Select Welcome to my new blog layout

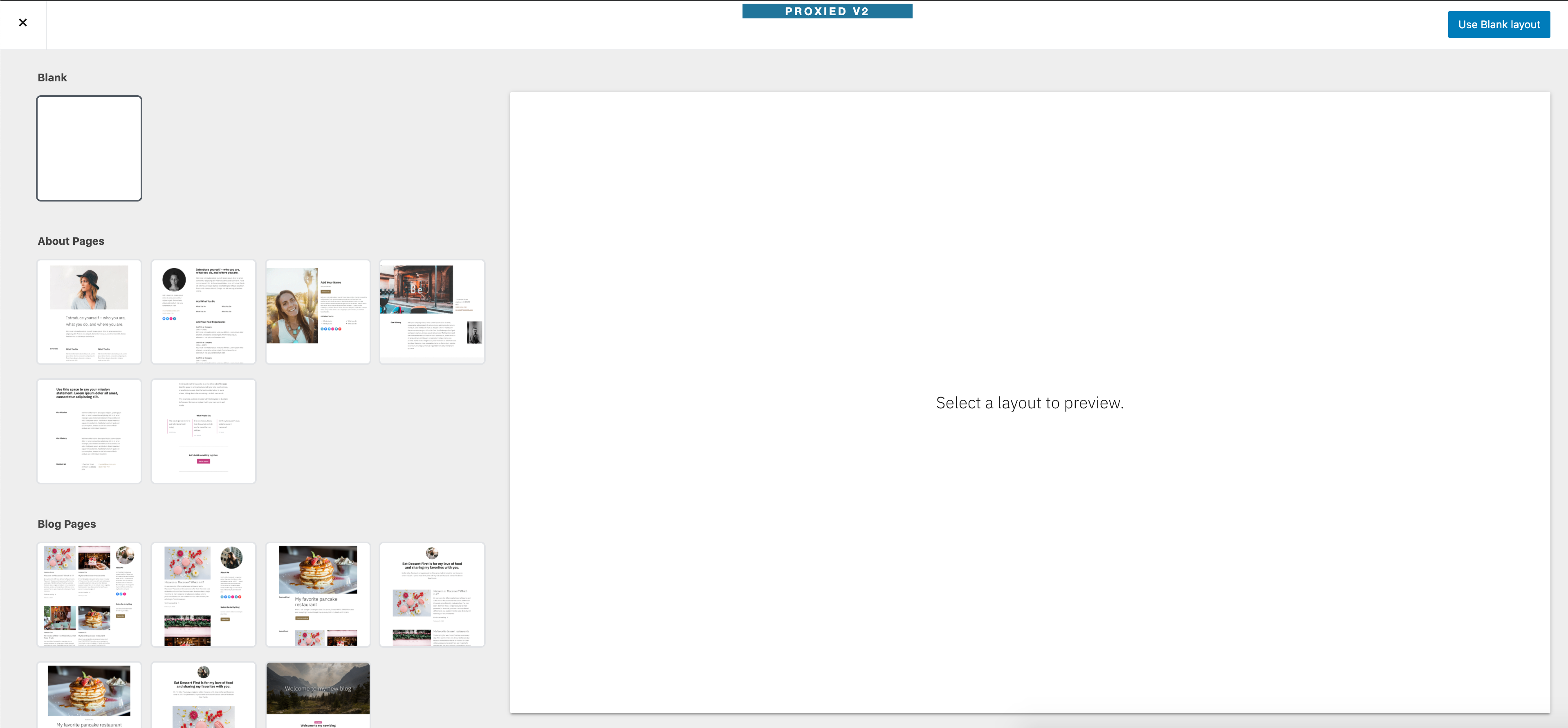coord(318,695)
